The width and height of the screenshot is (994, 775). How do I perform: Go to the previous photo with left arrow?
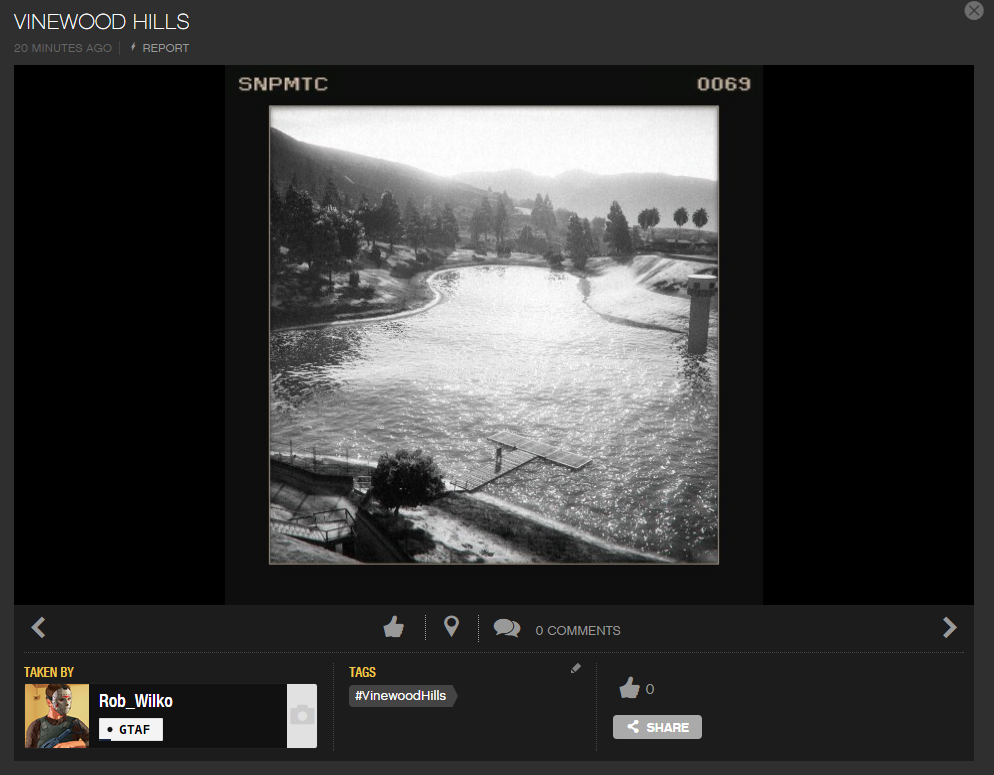click(38, 627)
